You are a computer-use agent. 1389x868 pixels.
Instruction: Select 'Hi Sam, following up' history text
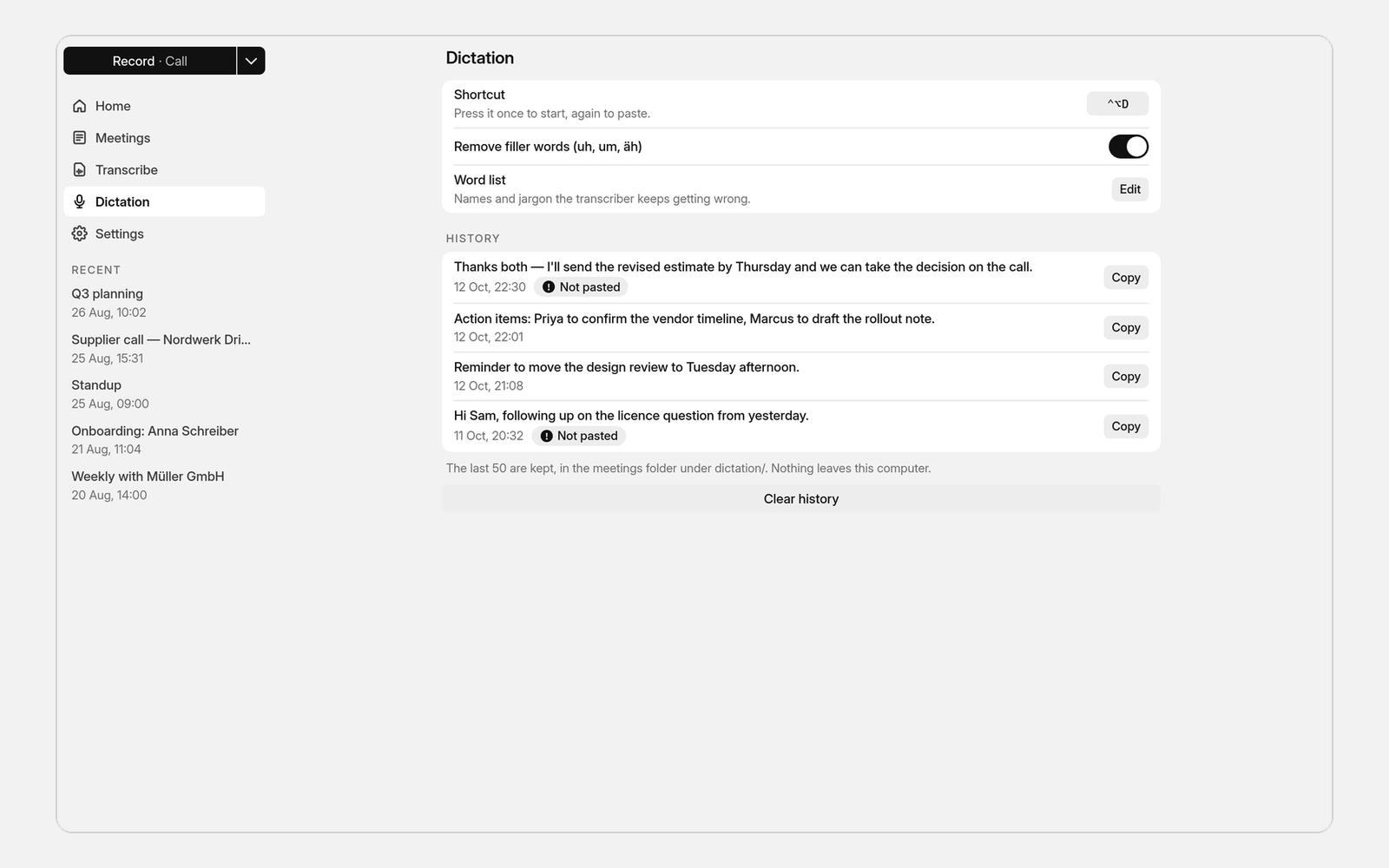[631, 416]
